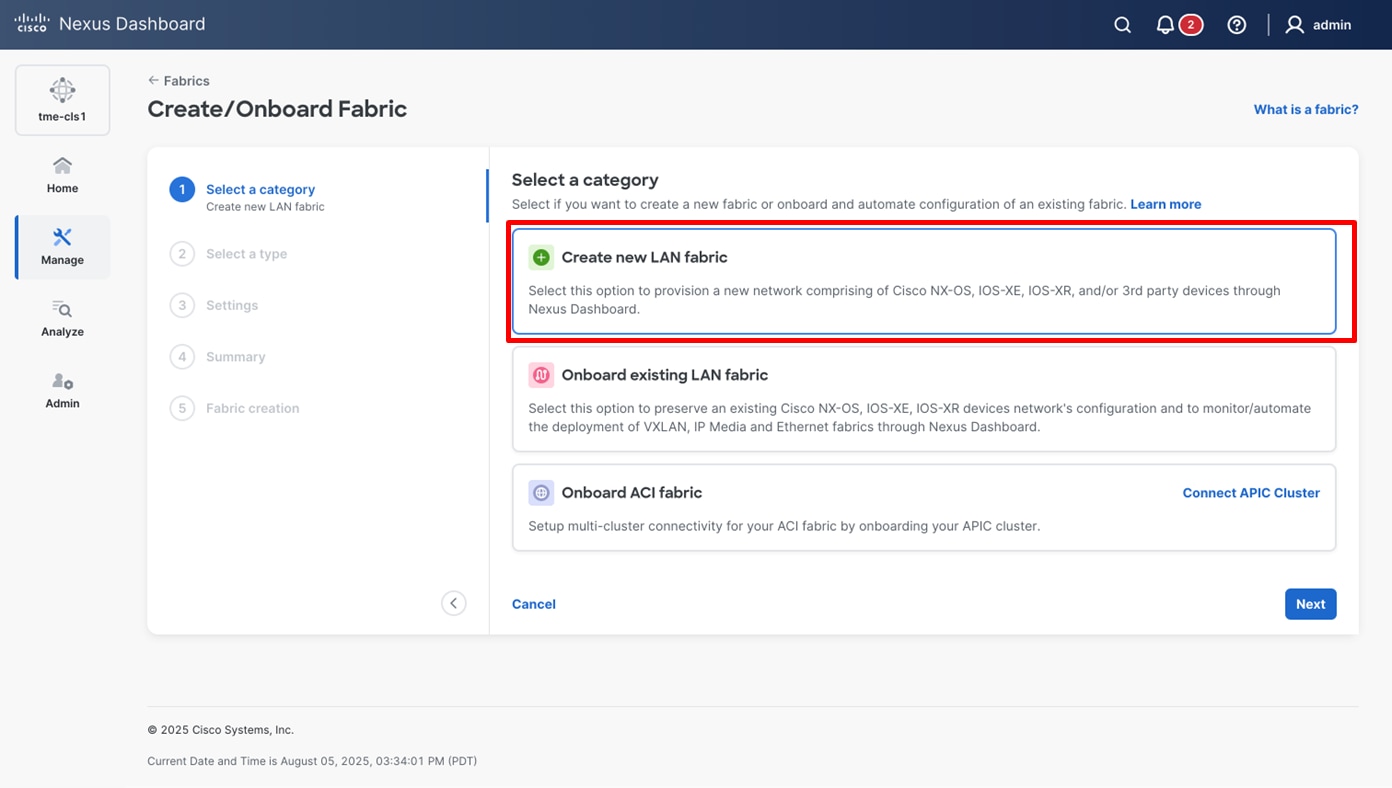
Task: Click the Cisco logo in header
Action: tap(32, 24)
